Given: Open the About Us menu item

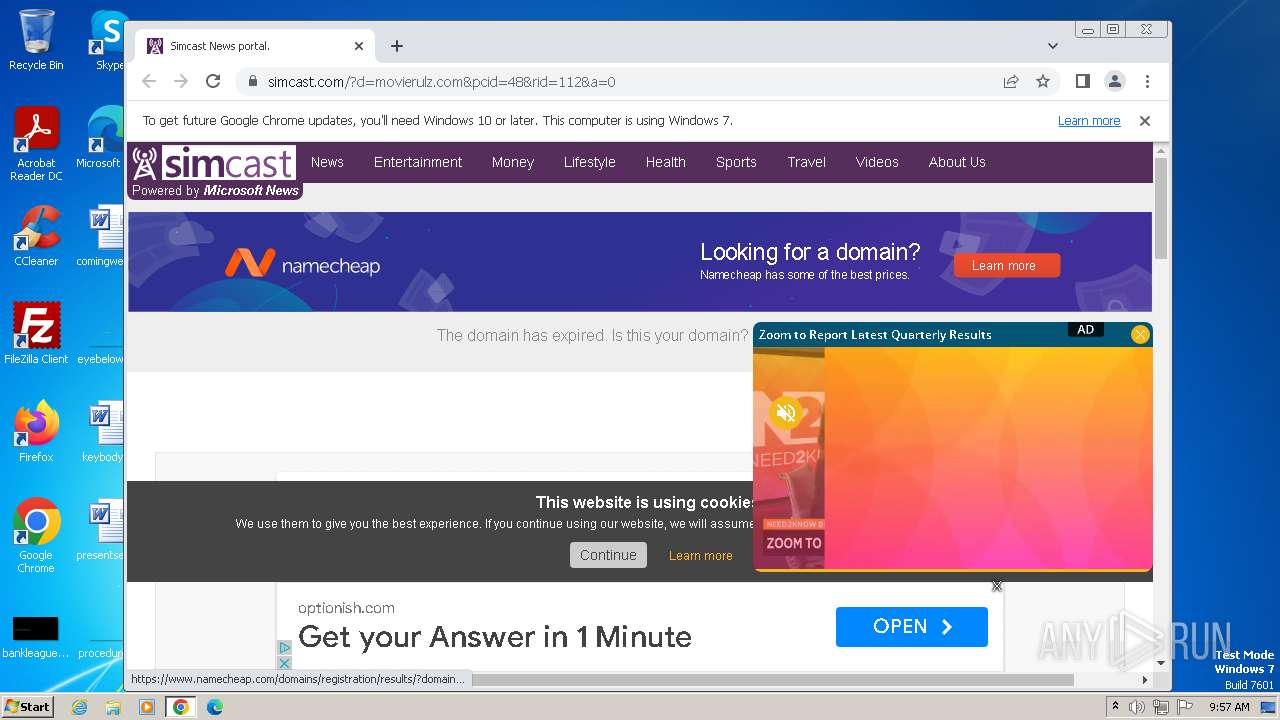Looking at the screenshot, I should pyautogui.click(x=957, y=162).
